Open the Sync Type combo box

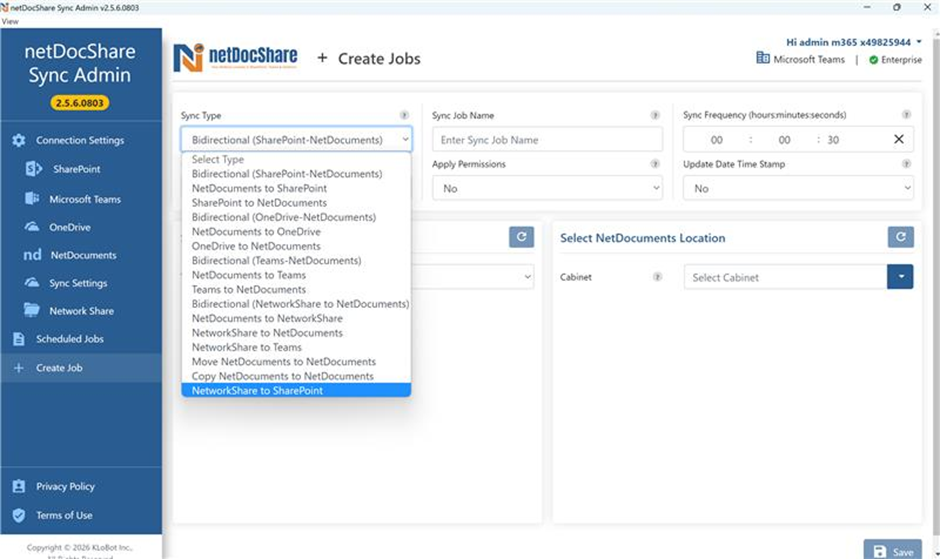[296, 139]
